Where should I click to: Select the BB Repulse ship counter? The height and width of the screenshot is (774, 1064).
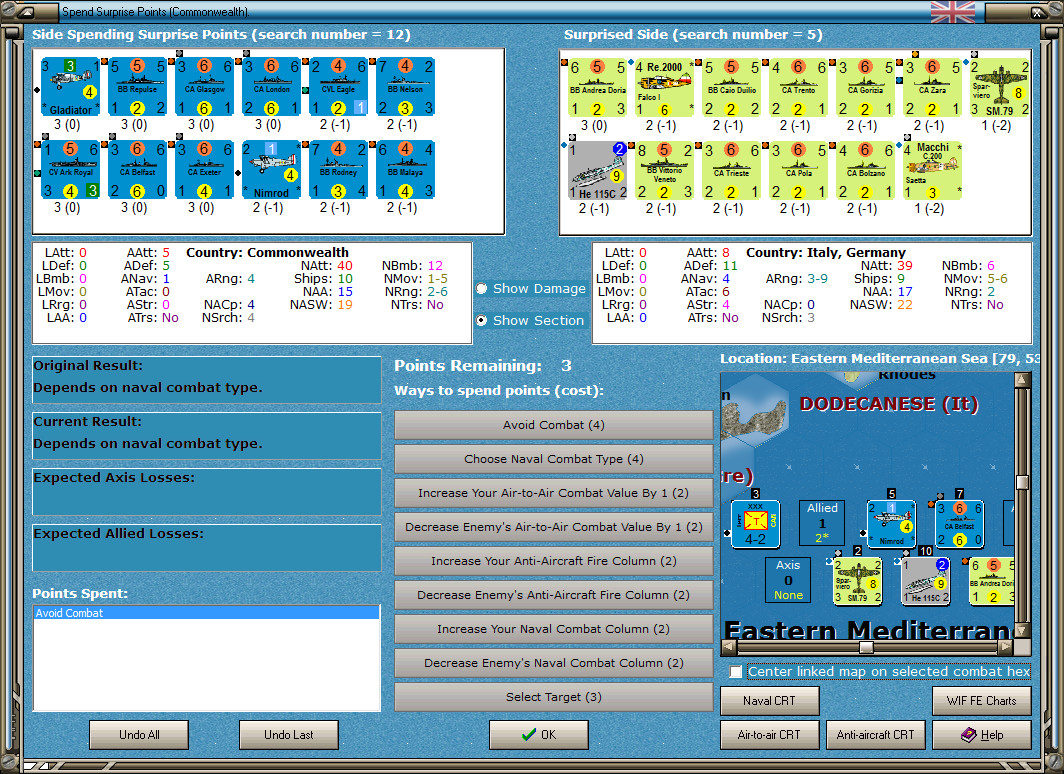138,87
